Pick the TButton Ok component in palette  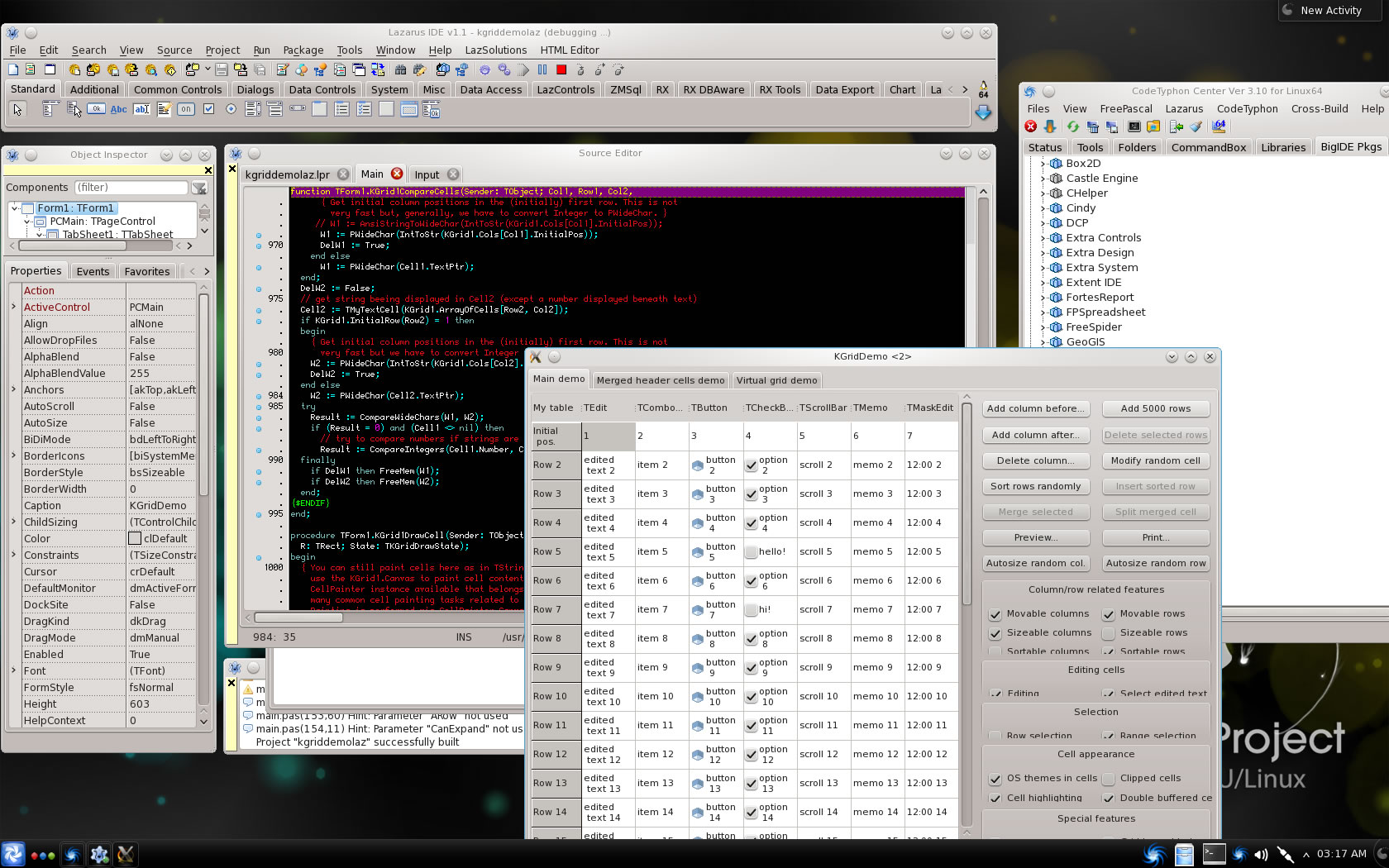(97, 108)
